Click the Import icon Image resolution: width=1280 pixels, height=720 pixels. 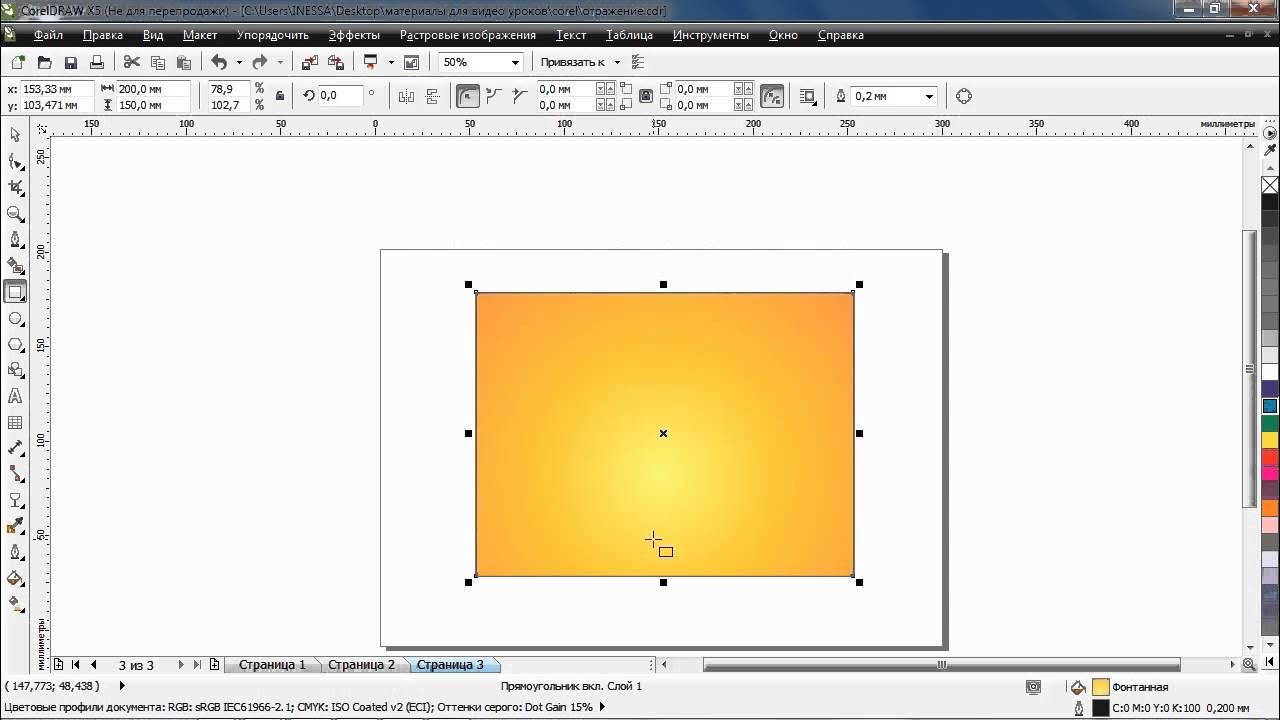[x=310, y=62]
